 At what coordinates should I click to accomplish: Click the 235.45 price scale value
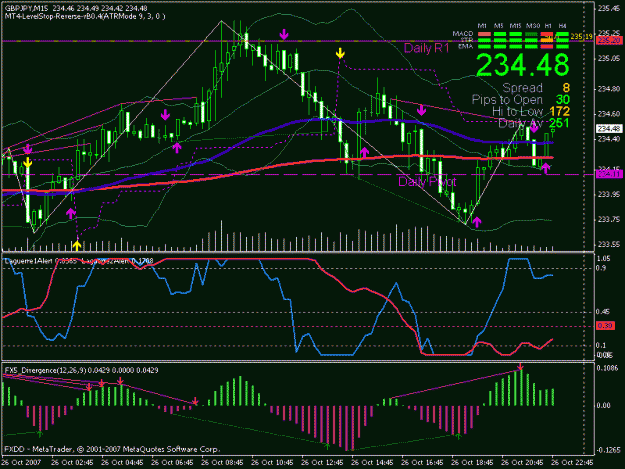coord(609,8)
